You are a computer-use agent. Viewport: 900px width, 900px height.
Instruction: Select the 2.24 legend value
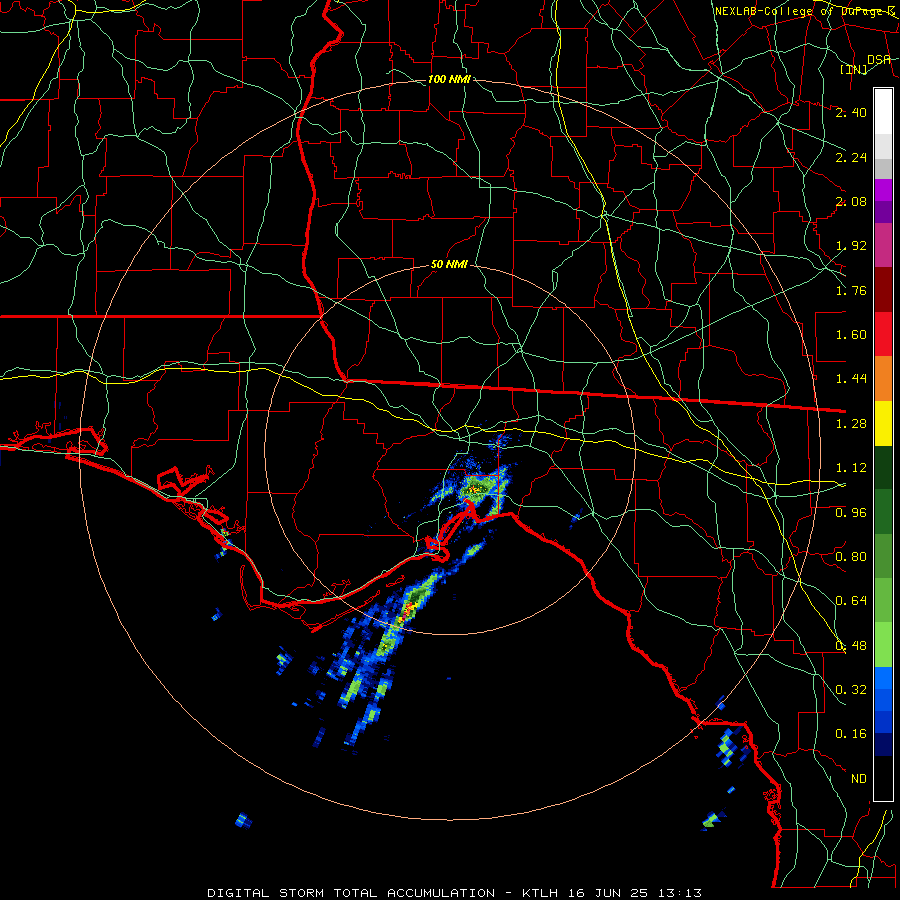pyautogui.click(x=851, y=157)
